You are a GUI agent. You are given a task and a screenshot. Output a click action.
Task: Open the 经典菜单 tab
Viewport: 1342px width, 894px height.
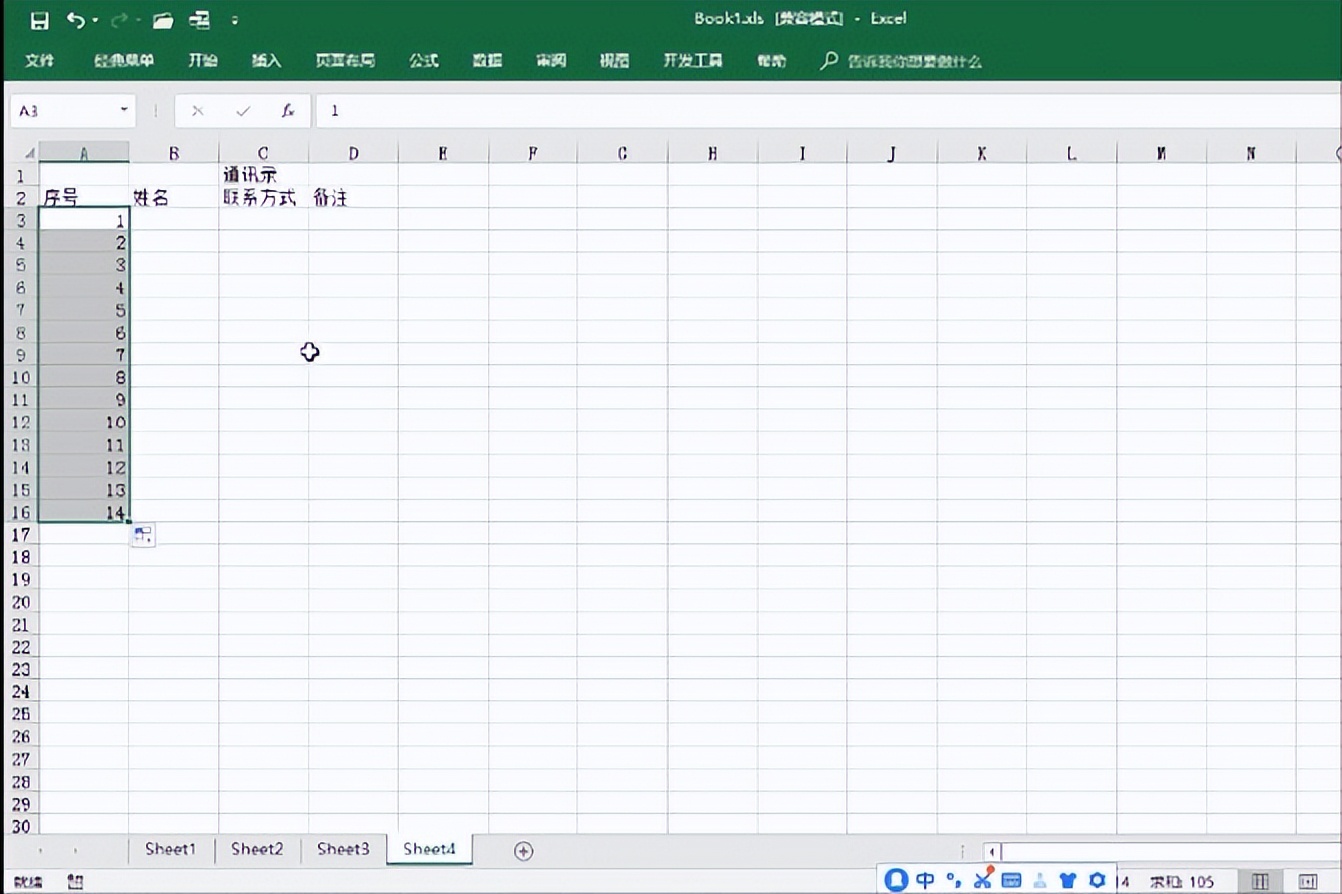(124, 61)
